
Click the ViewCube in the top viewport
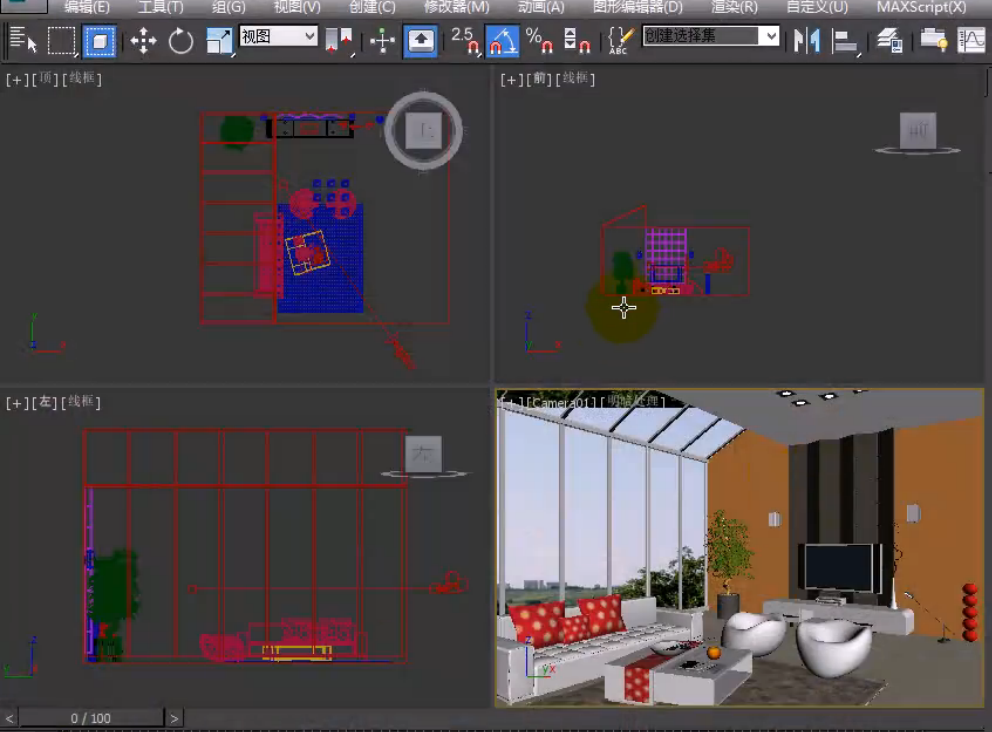(x=423, y=131)
